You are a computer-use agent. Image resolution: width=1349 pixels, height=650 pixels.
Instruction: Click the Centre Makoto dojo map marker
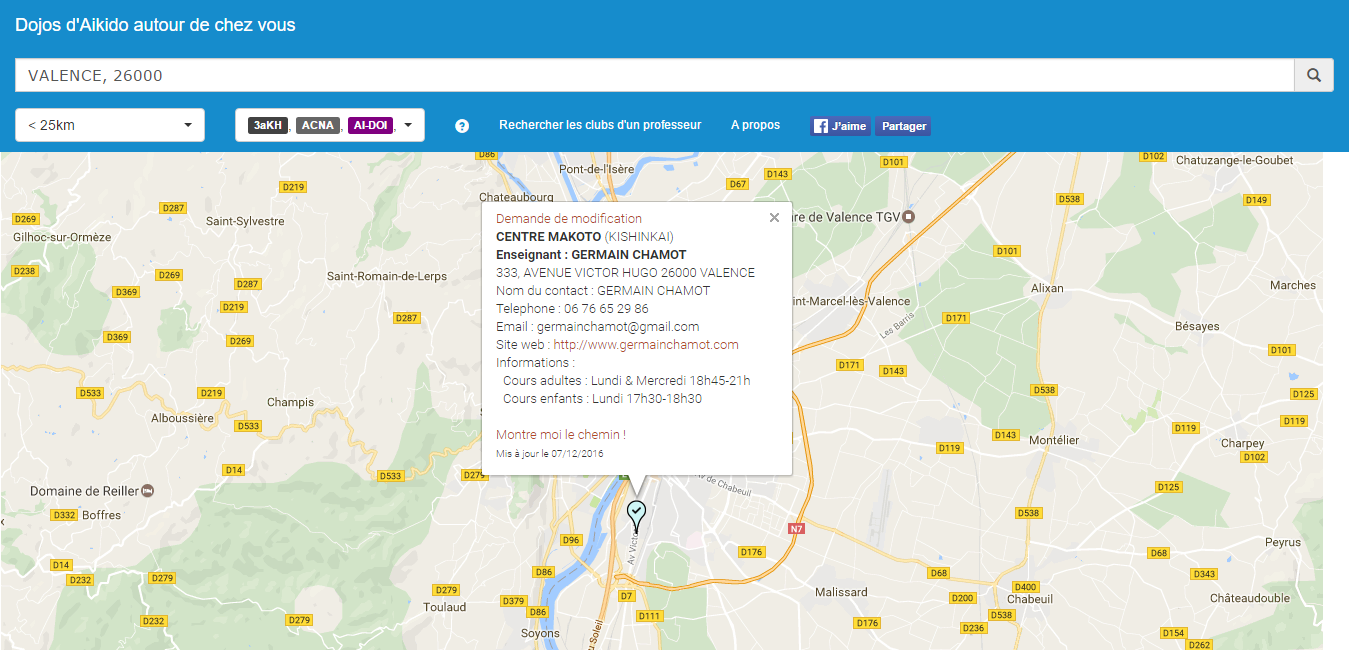pyautogui.click(x=636, y=513)
